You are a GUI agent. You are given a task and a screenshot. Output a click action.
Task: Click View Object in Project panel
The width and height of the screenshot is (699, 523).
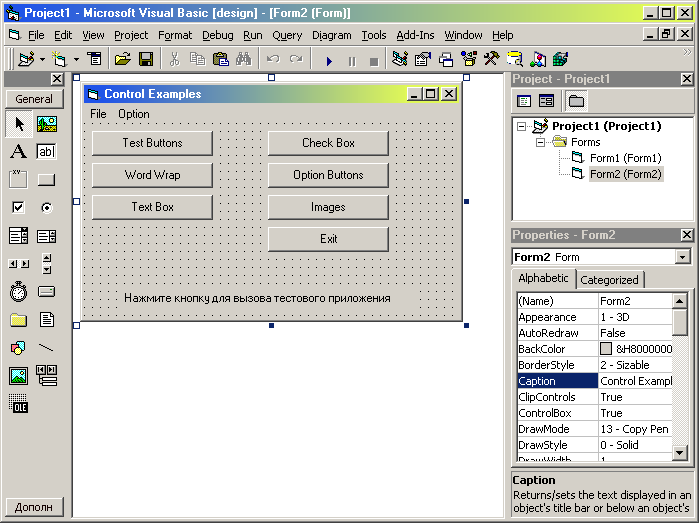(x=546, y=101)
